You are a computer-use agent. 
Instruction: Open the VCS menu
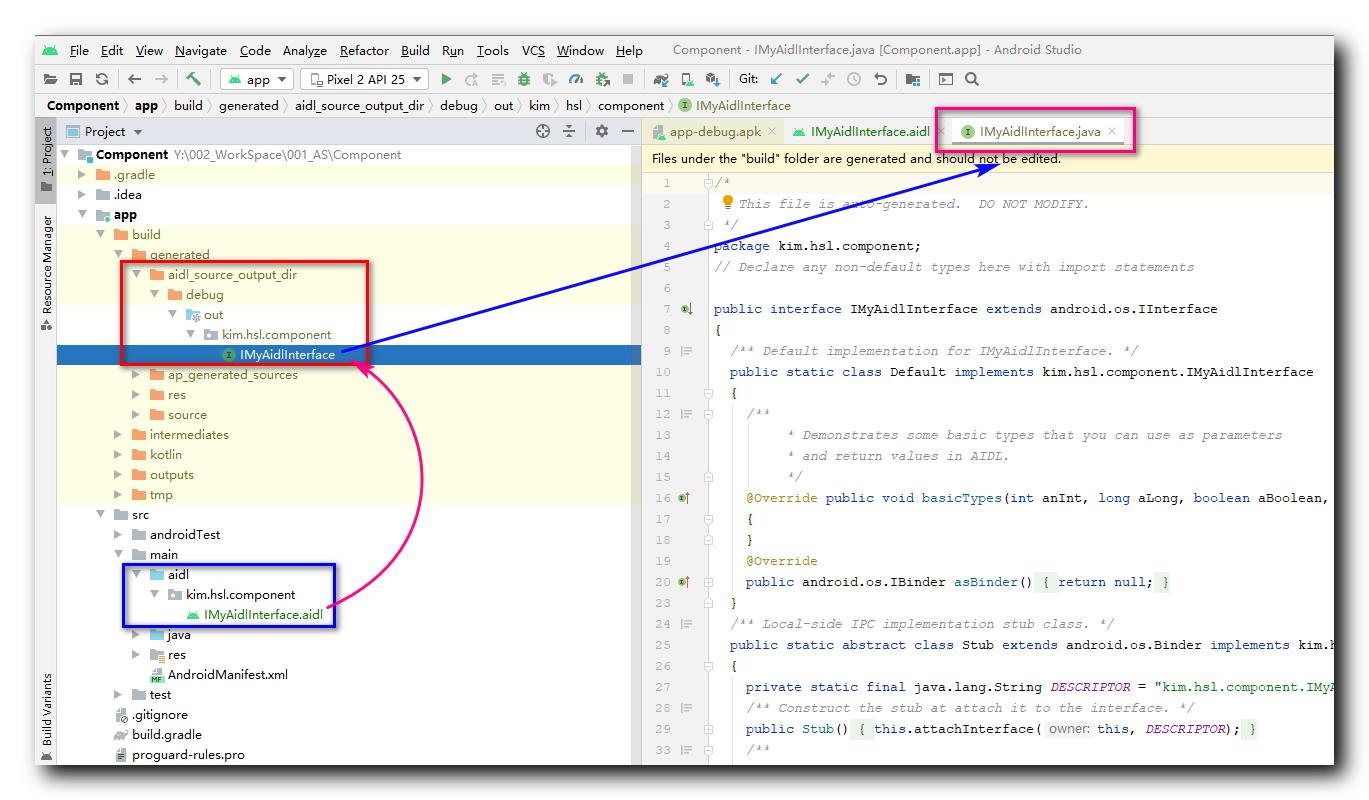(x=533, y=50)
